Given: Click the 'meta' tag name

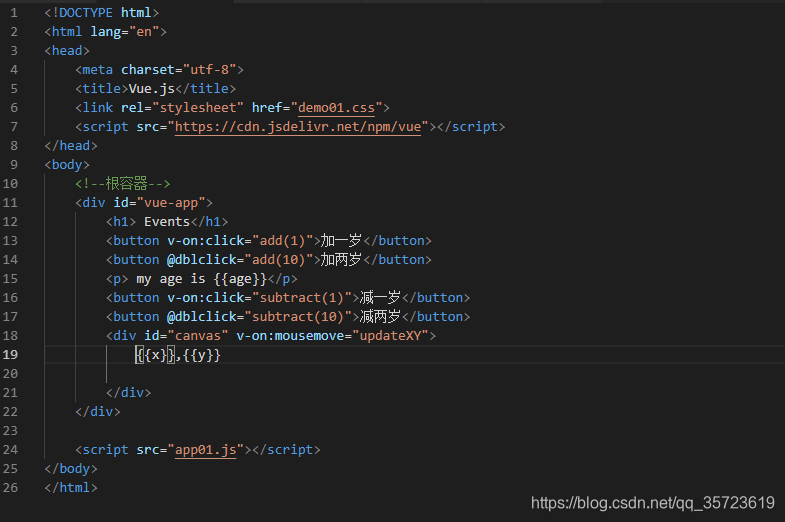Looking at the screenshot, I should click(x=98, y=70).
